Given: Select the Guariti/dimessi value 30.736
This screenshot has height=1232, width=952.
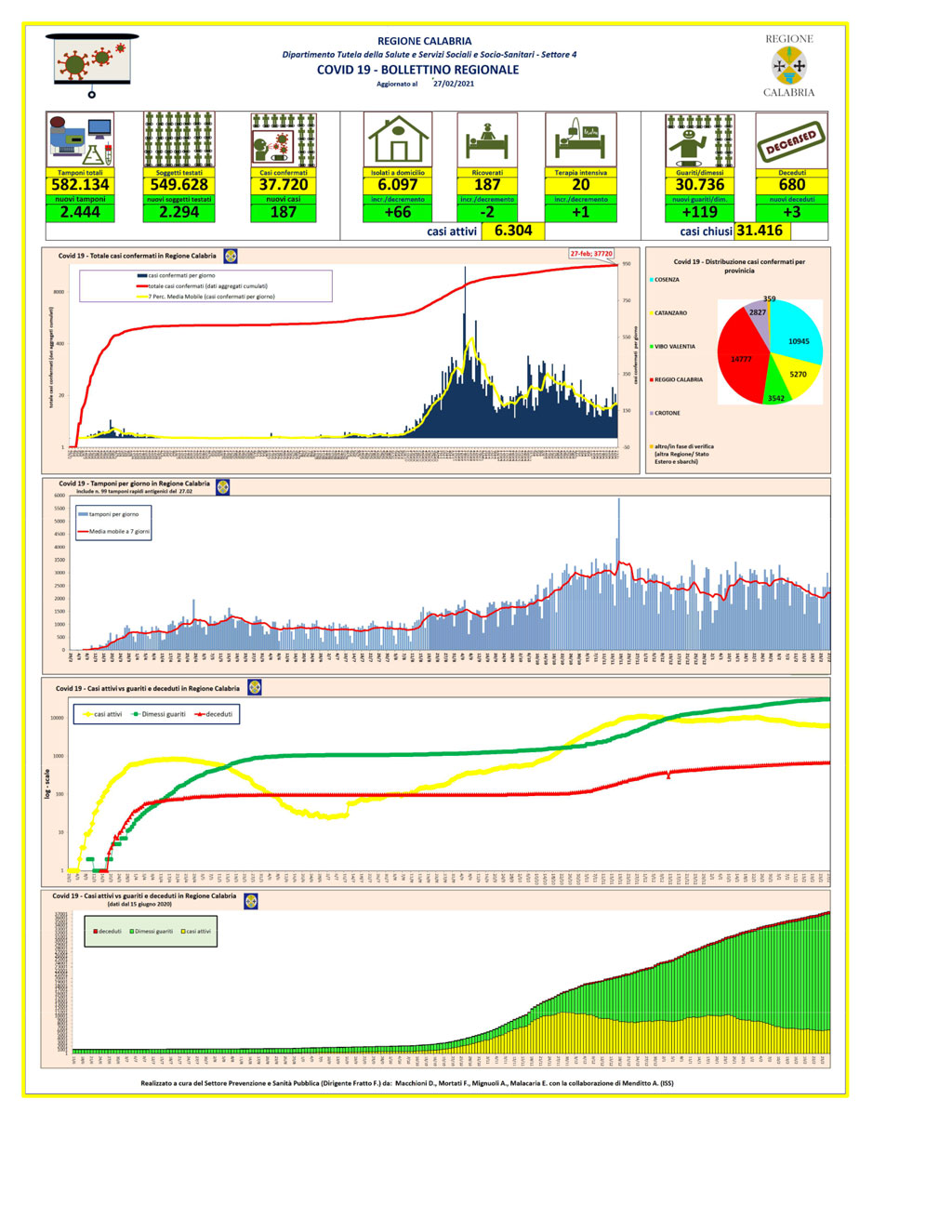Looking at the screenshot, I should [700, 185].
